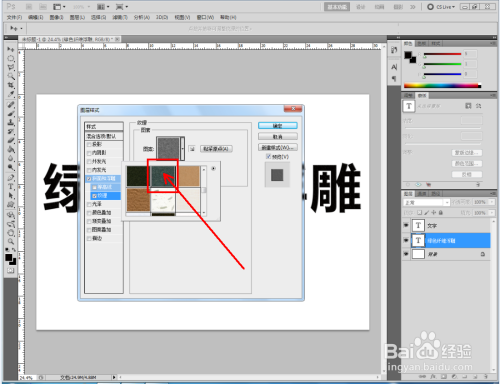Toggle Quick Mask mode at toolbox bottom

pos(11,270)
